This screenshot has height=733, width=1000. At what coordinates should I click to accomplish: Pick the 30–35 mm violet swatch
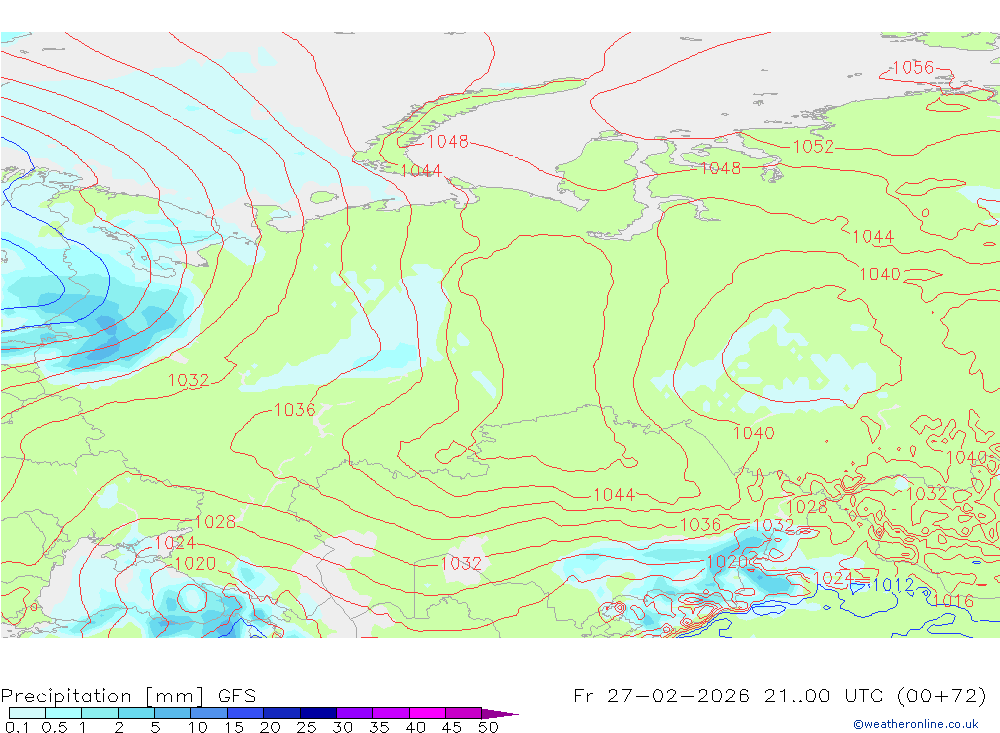click(x=354, y=713)
